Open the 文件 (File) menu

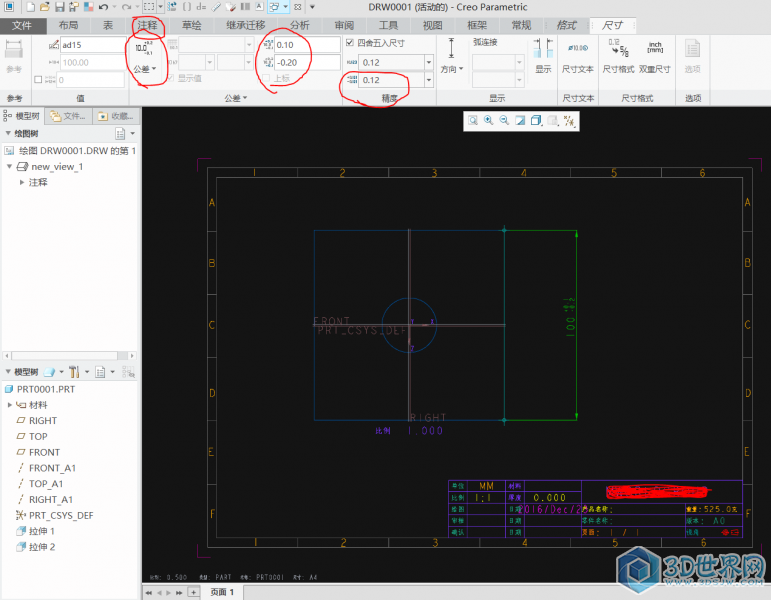click(x=23, y=26)
